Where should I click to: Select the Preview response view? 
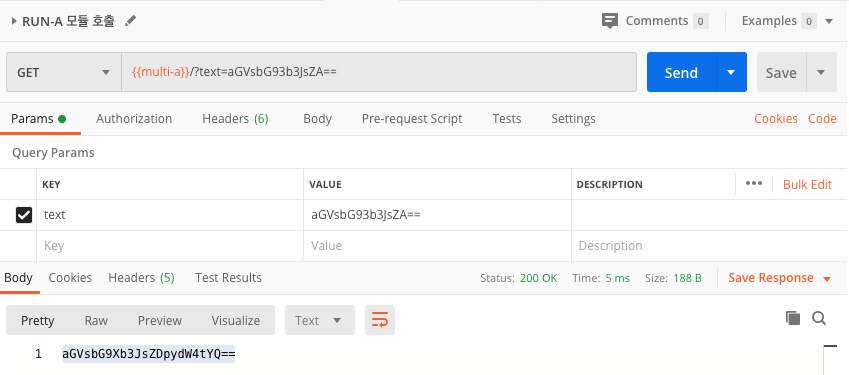pyautogui.click(x=160, y=320)
